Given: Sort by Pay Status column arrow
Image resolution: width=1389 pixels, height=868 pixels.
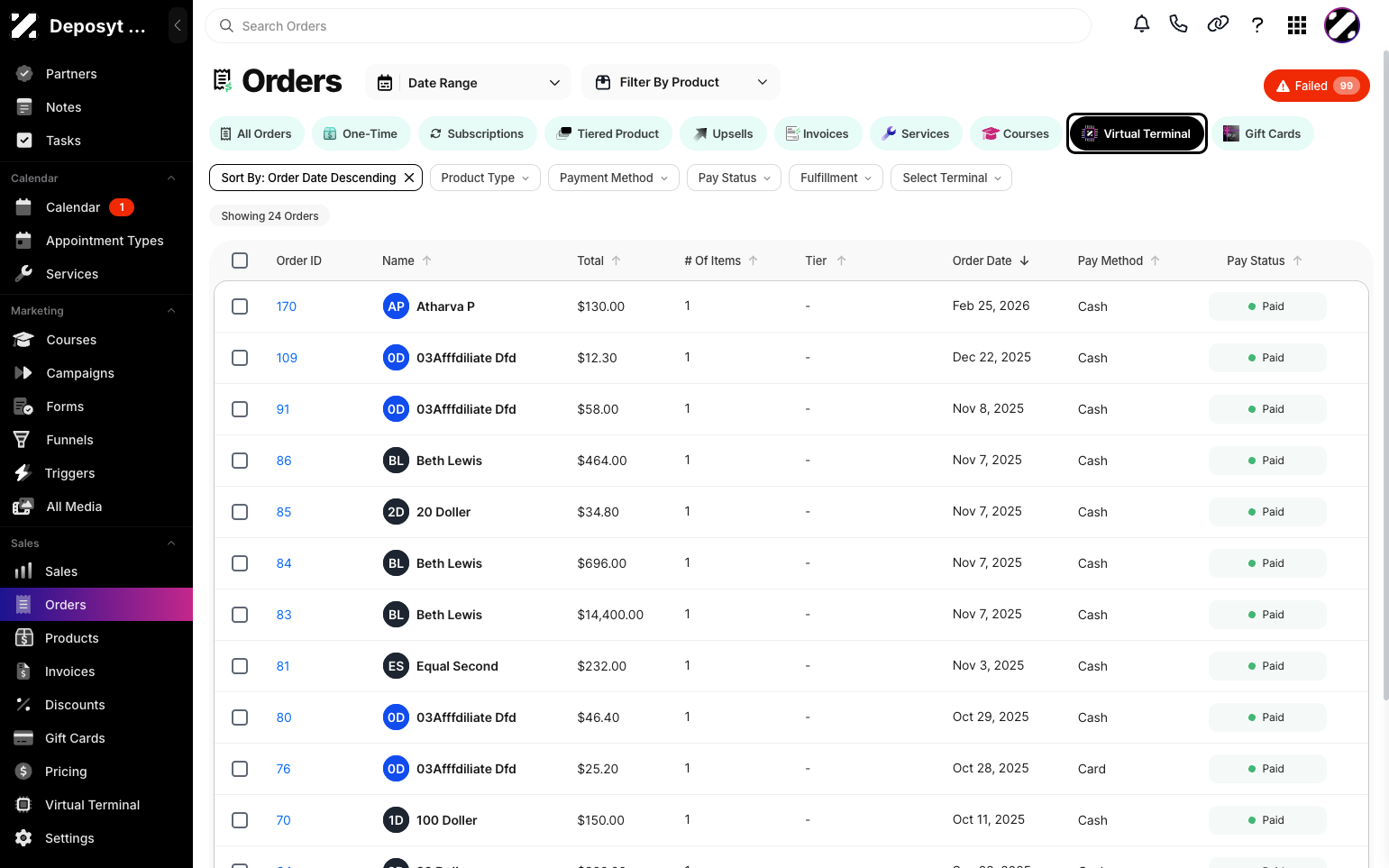Looking at the screenshot, I should pyautogui.click(x=1298, y=260).
